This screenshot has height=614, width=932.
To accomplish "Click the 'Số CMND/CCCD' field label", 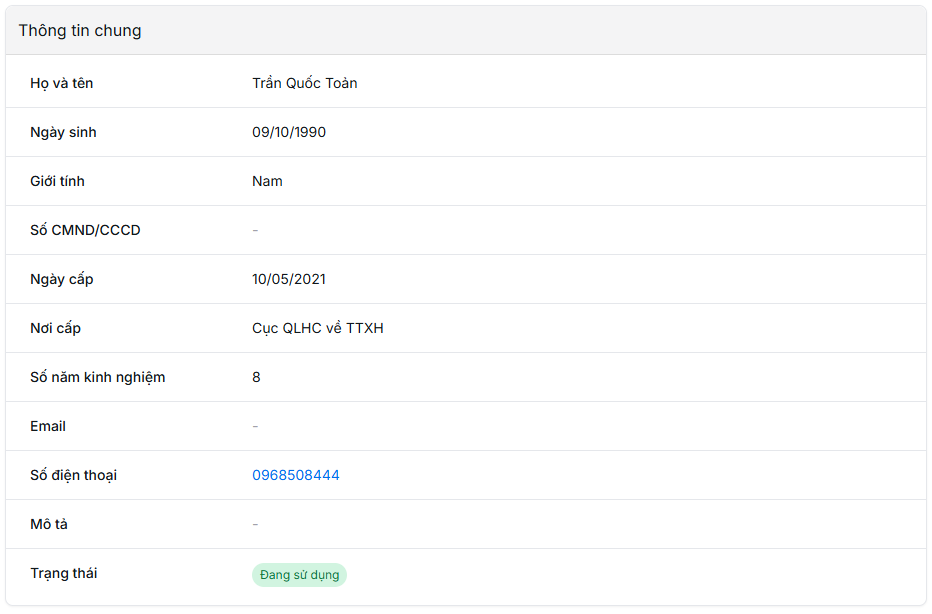I will tap(85, 230).
